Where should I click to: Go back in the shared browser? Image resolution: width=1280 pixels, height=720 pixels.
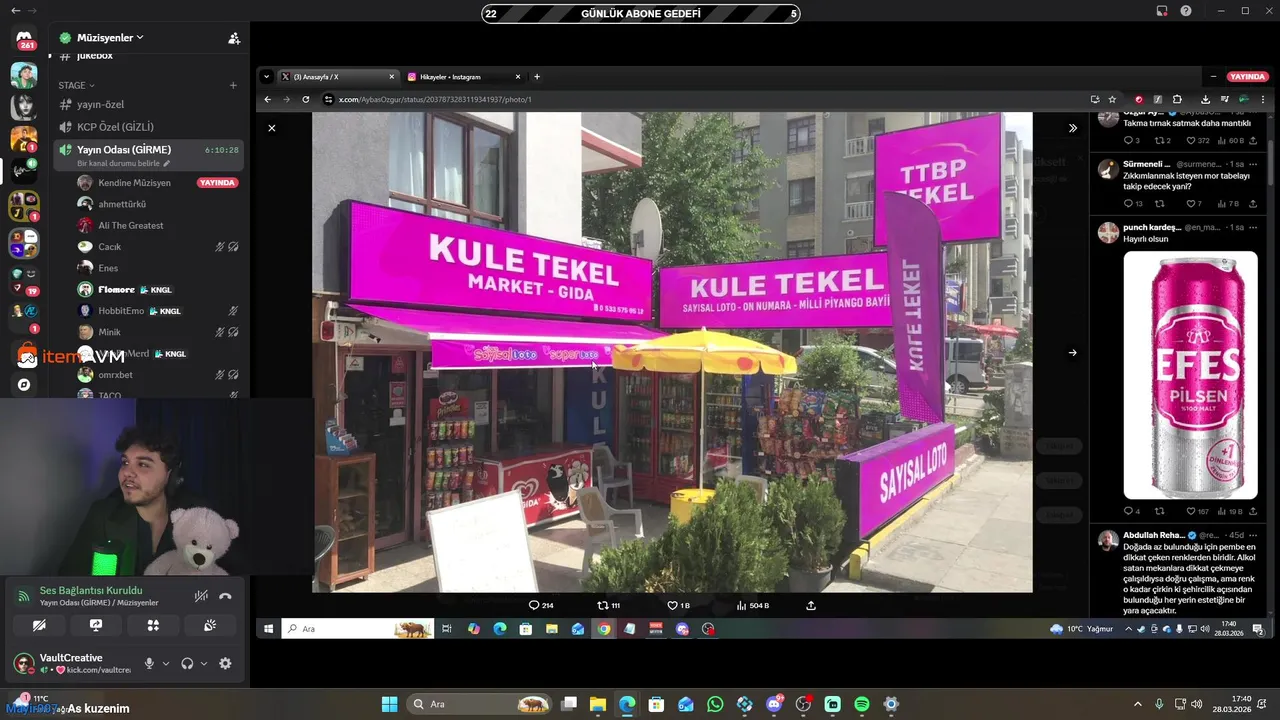[x=267, y=99]
